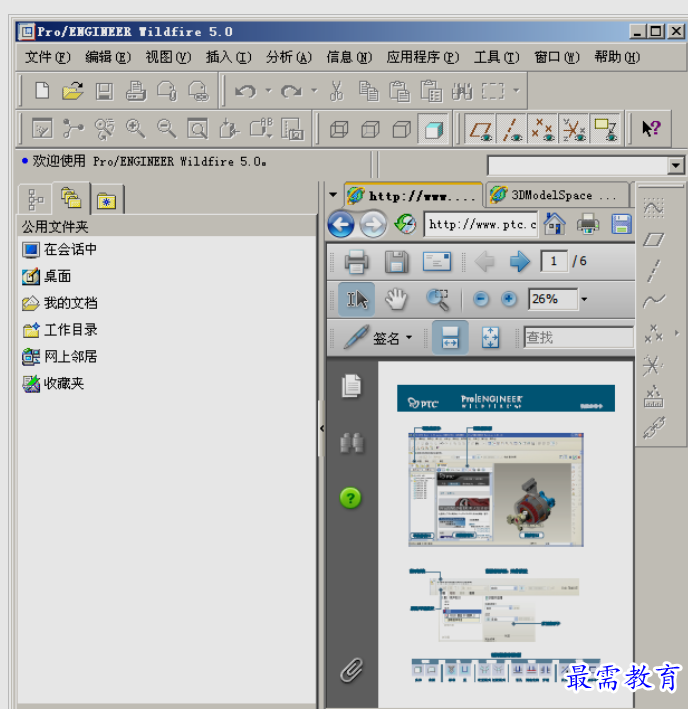Screen dimensions: 688x709
Task: Open the 视图(V) menu
Action: (x=168, y=57)
